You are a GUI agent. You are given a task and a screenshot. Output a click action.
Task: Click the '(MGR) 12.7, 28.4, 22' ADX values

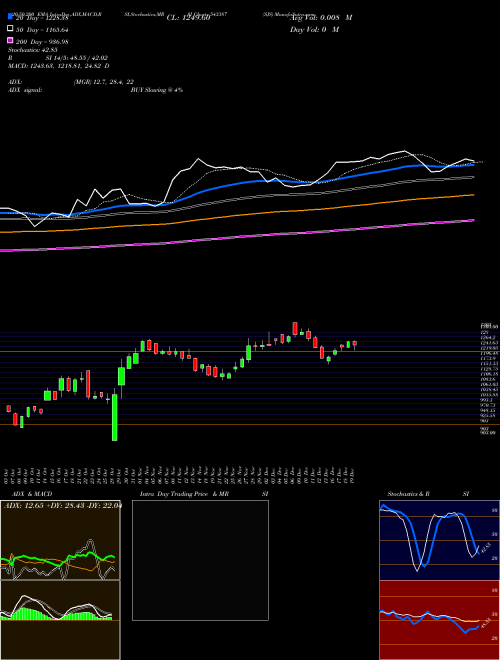pos(104,82)
